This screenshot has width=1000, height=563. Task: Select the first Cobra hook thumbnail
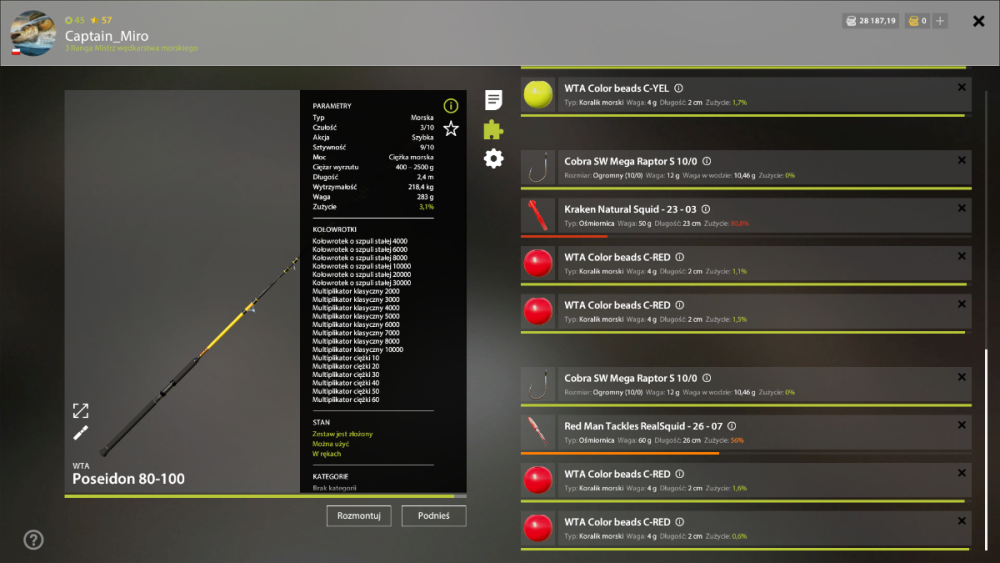click(x=538, y=168)
